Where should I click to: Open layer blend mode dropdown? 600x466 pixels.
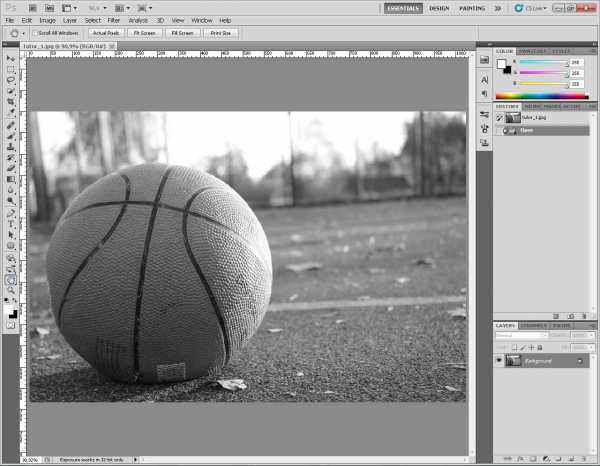coord(522,335)
